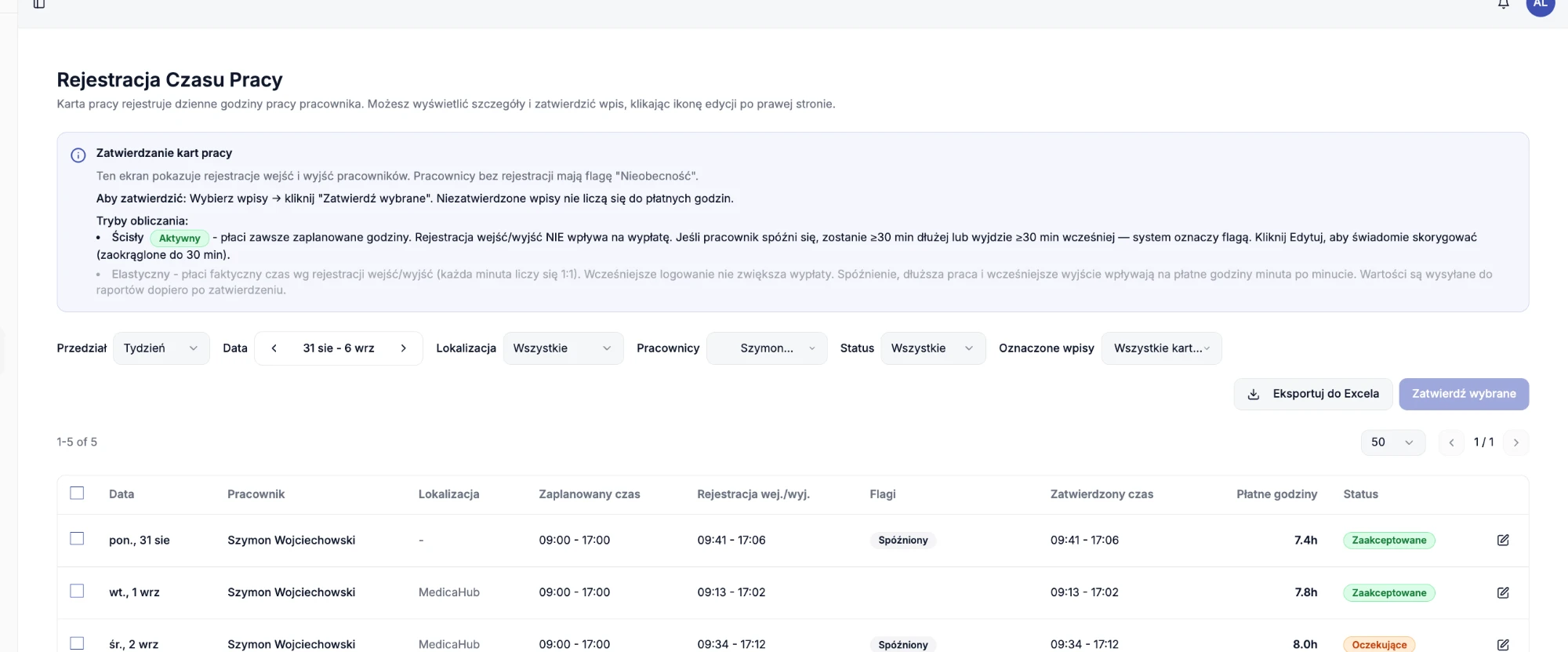This screenshot has height=652, width=1568.
Task: Click the Zaplanowany czas column header
Action: tap(590, 494)
